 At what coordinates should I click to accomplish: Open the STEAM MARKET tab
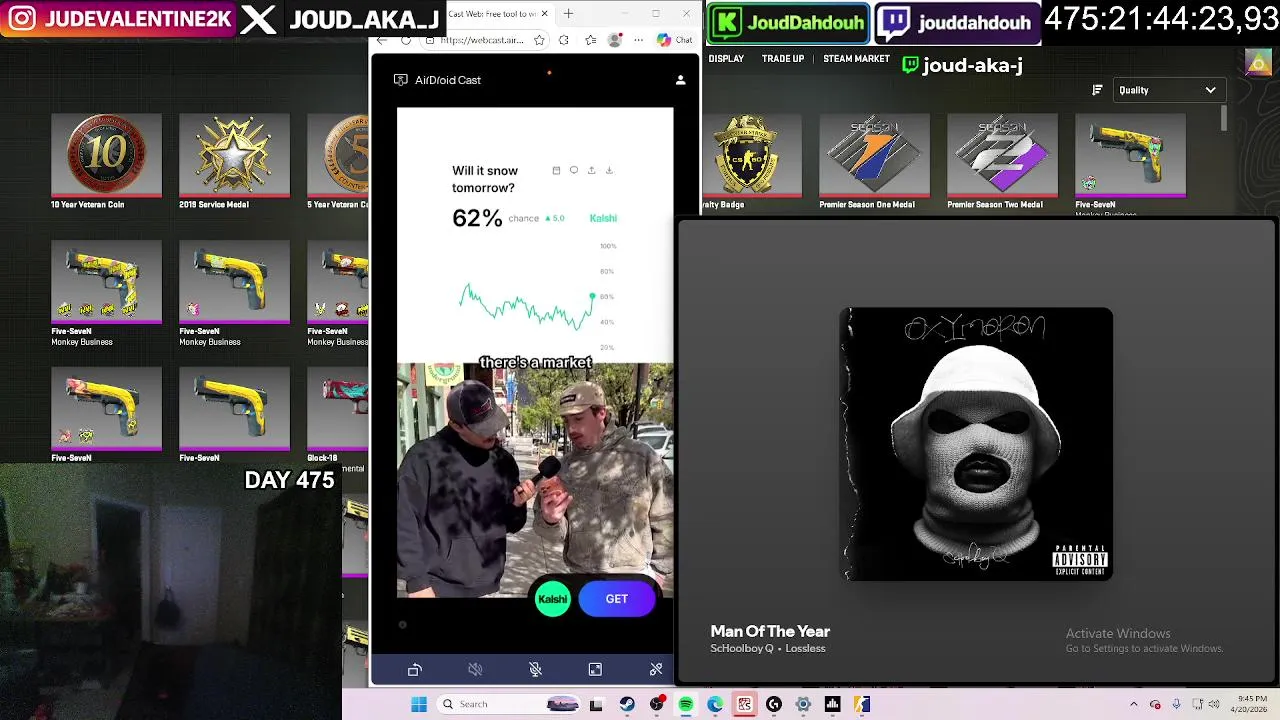click(856, 59)
